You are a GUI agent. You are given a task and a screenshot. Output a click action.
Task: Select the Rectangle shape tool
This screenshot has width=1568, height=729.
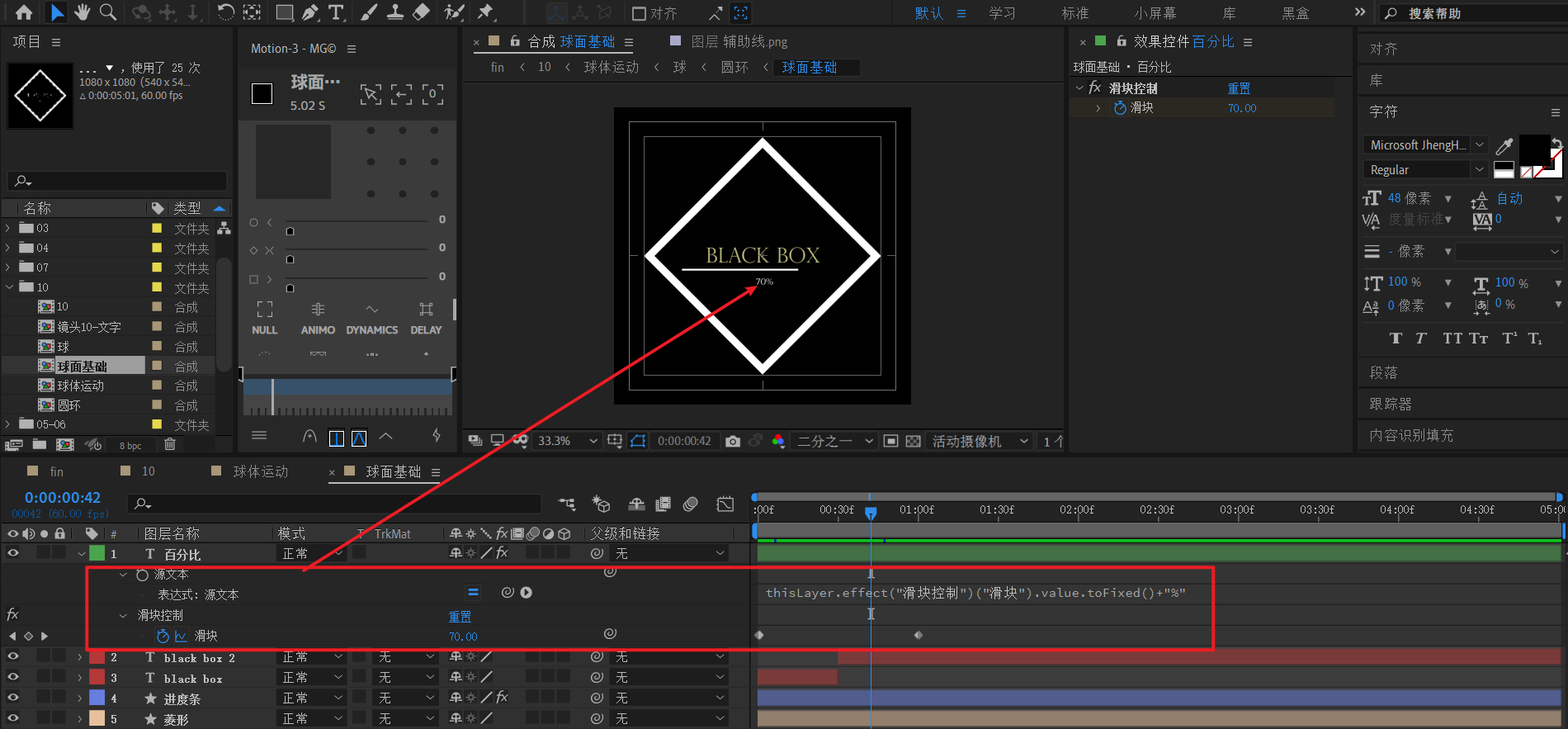coord(285,12)
